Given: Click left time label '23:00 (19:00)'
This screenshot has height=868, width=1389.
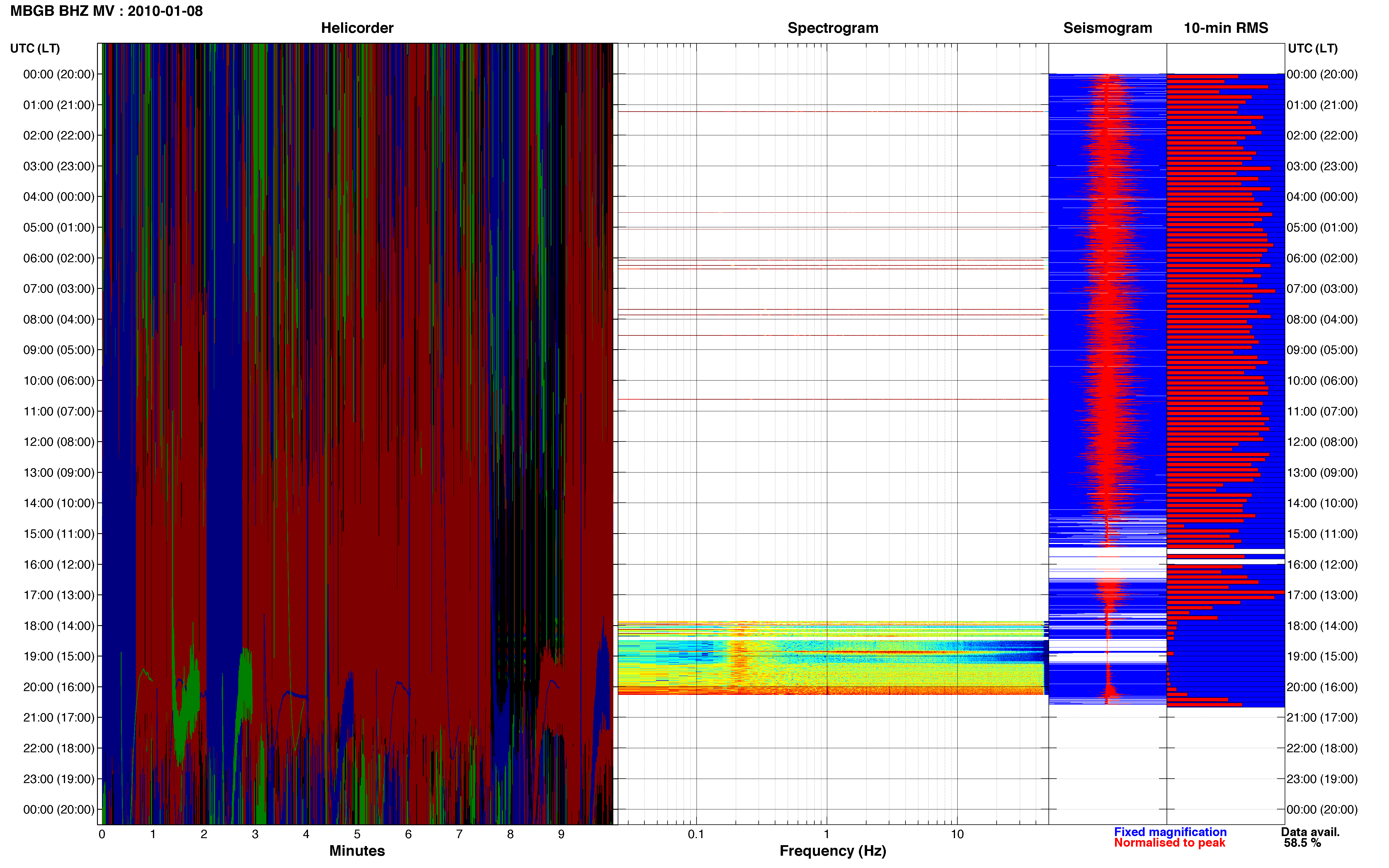Looking at the screenshot, I should (59, 779).
